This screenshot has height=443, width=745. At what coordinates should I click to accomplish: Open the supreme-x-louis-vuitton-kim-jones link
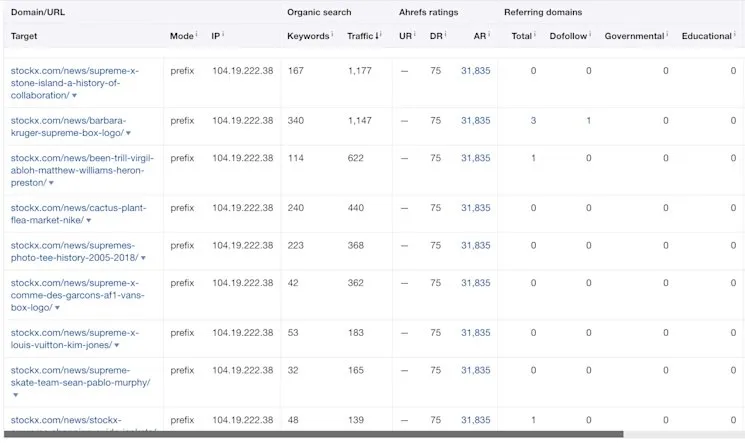[75, 339]
